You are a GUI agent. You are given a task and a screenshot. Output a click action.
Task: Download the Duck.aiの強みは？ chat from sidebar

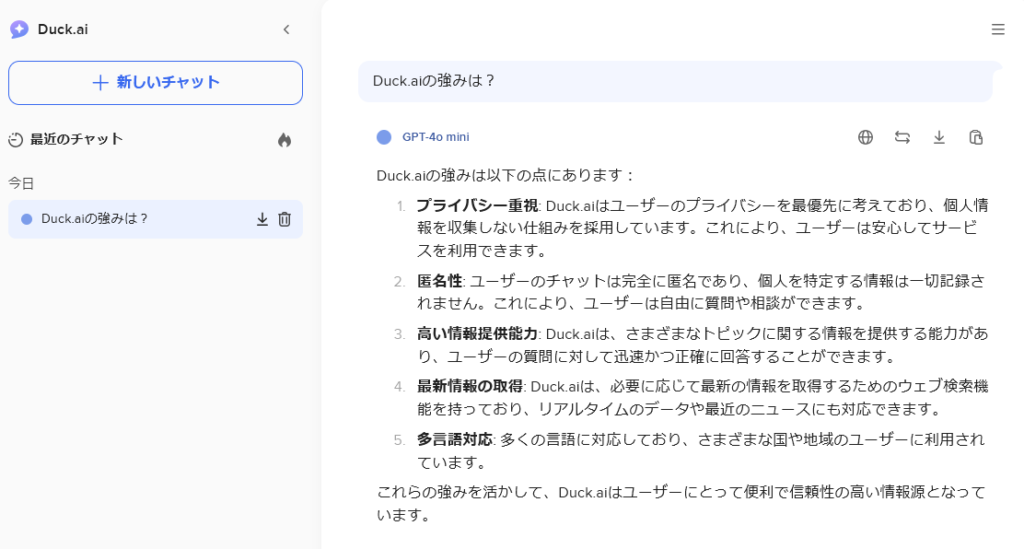[262, 219]
